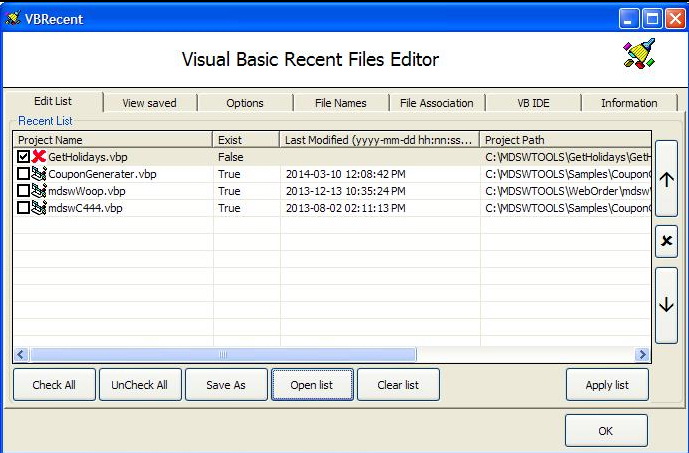This screenshot has width=689, height=453.
Task: Minimize the VBRecent window
Action: (629, 19)
